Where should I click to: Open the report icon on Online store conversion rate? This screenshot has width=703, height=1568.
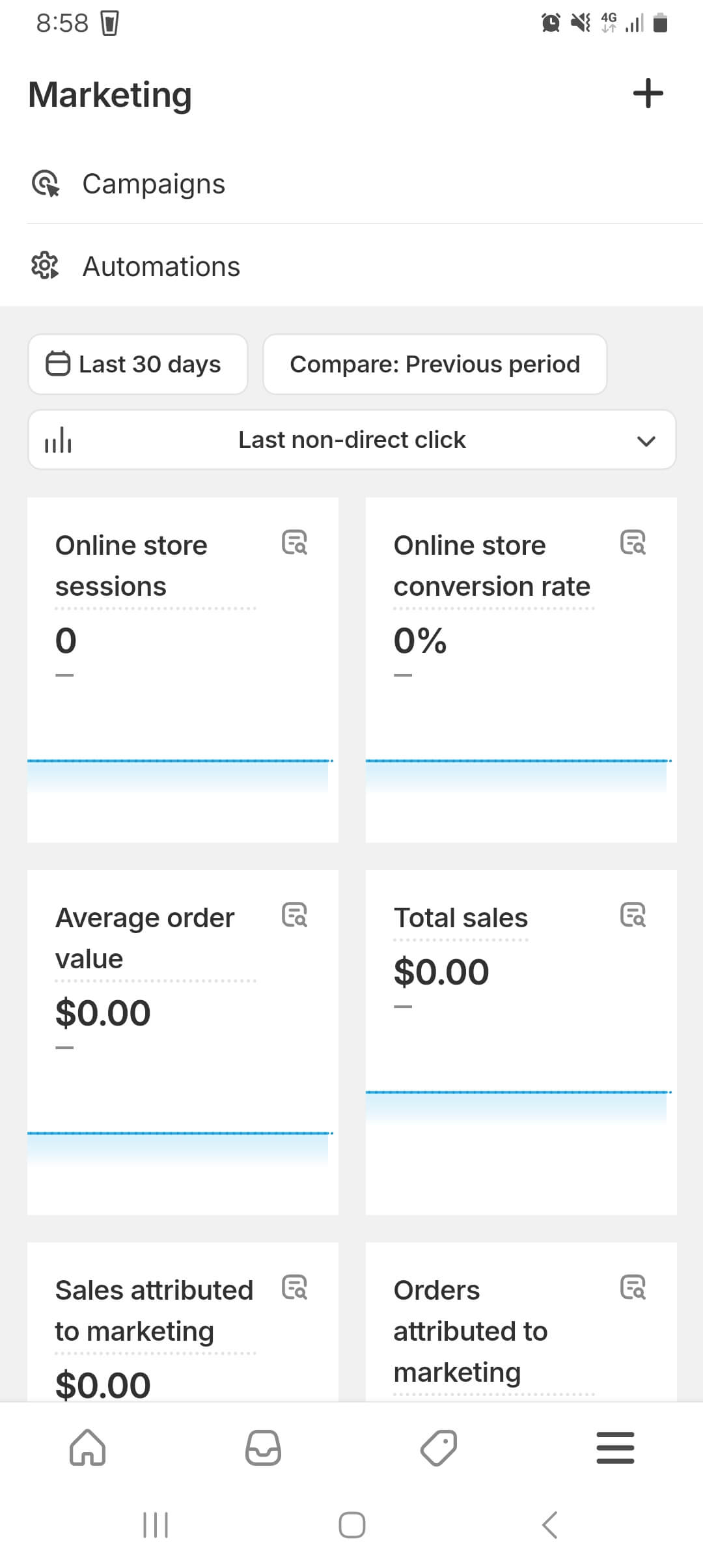(633, 542)
